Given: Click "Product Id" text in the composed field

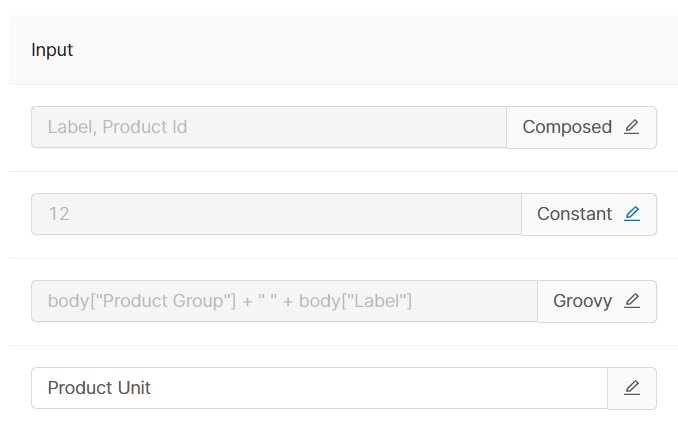Looking at the screenshot, I should click(x=144, y=127).
